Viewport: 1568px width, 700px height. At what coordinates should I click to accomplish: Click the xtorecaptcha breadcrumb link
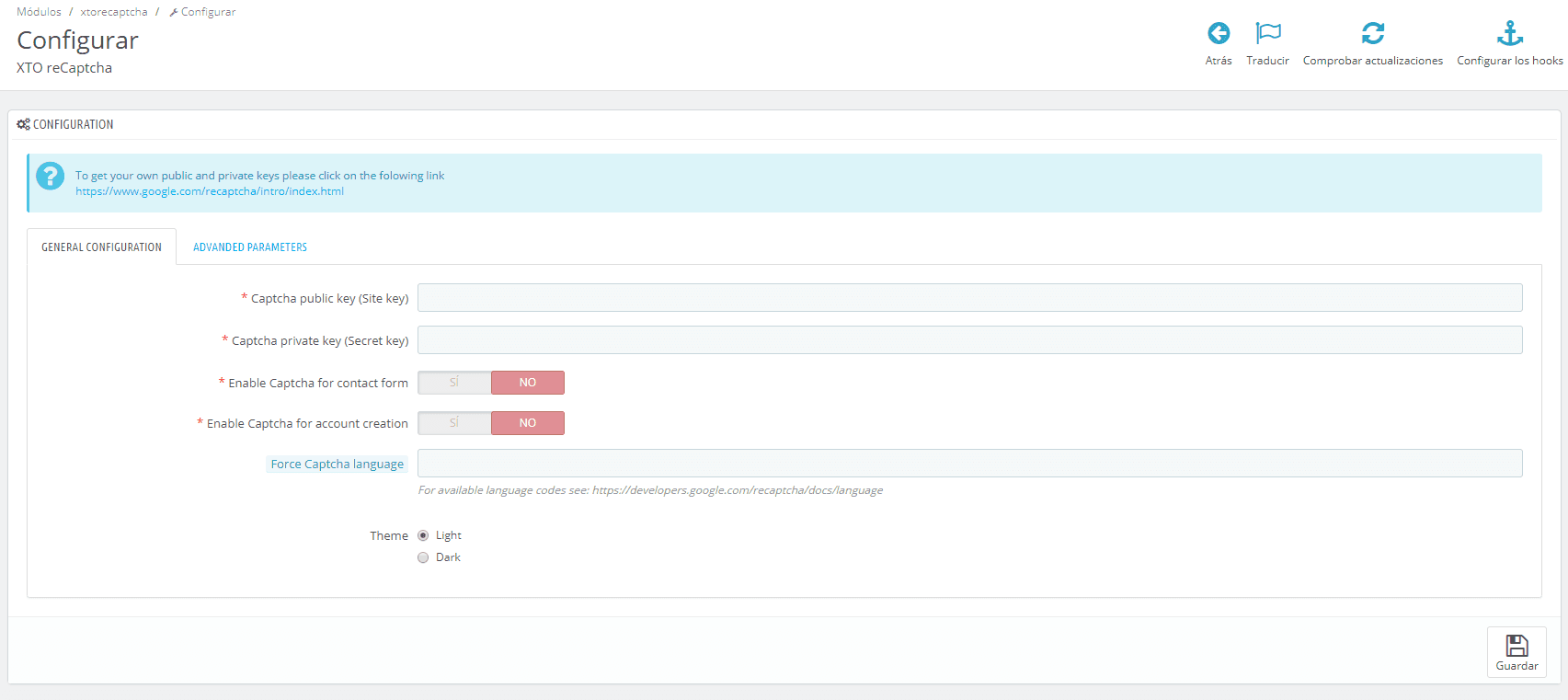coord(114,12)
